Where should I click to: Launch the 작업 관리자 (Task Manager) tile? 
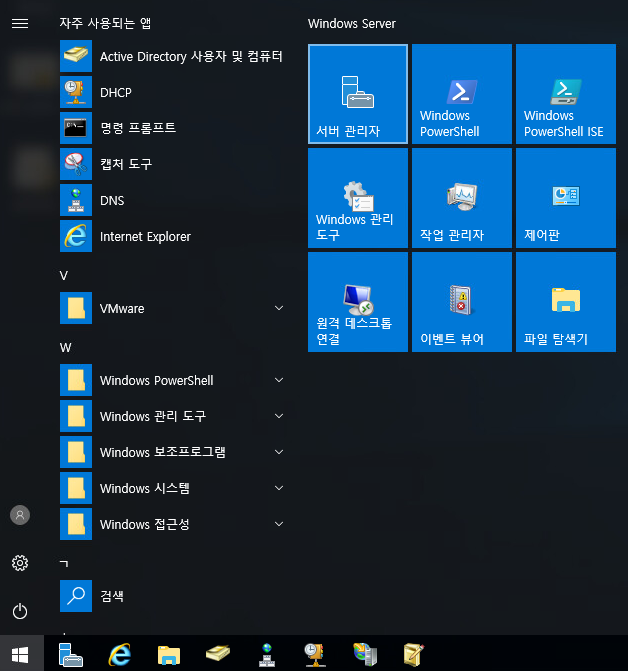tap(462, 198)
